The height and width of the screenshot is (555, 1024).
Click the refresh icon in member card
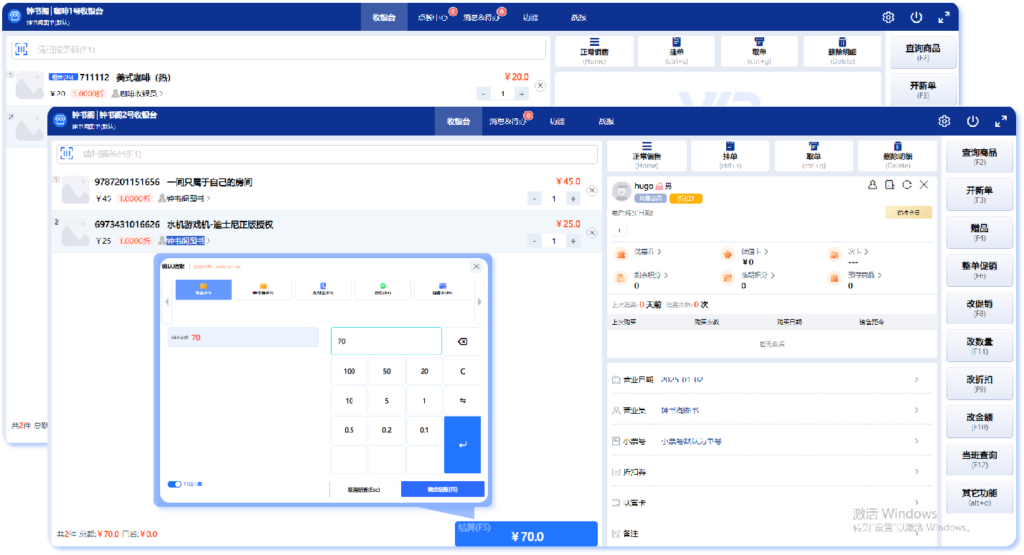pos(906,185)
